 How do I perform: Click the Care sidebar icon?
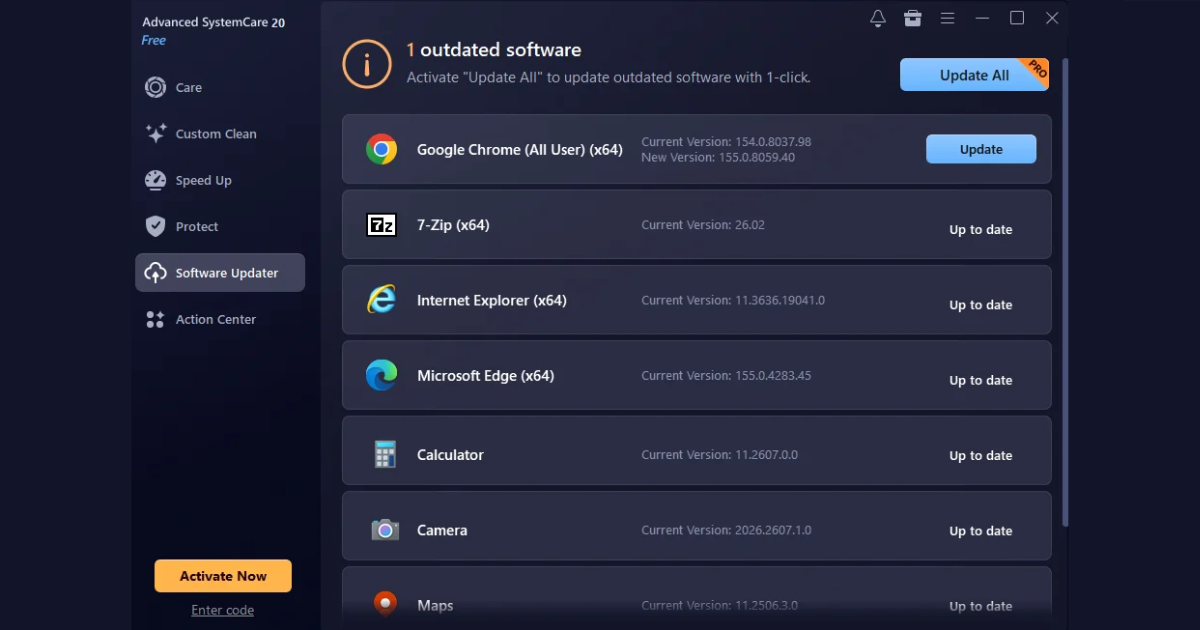(155, 88)
